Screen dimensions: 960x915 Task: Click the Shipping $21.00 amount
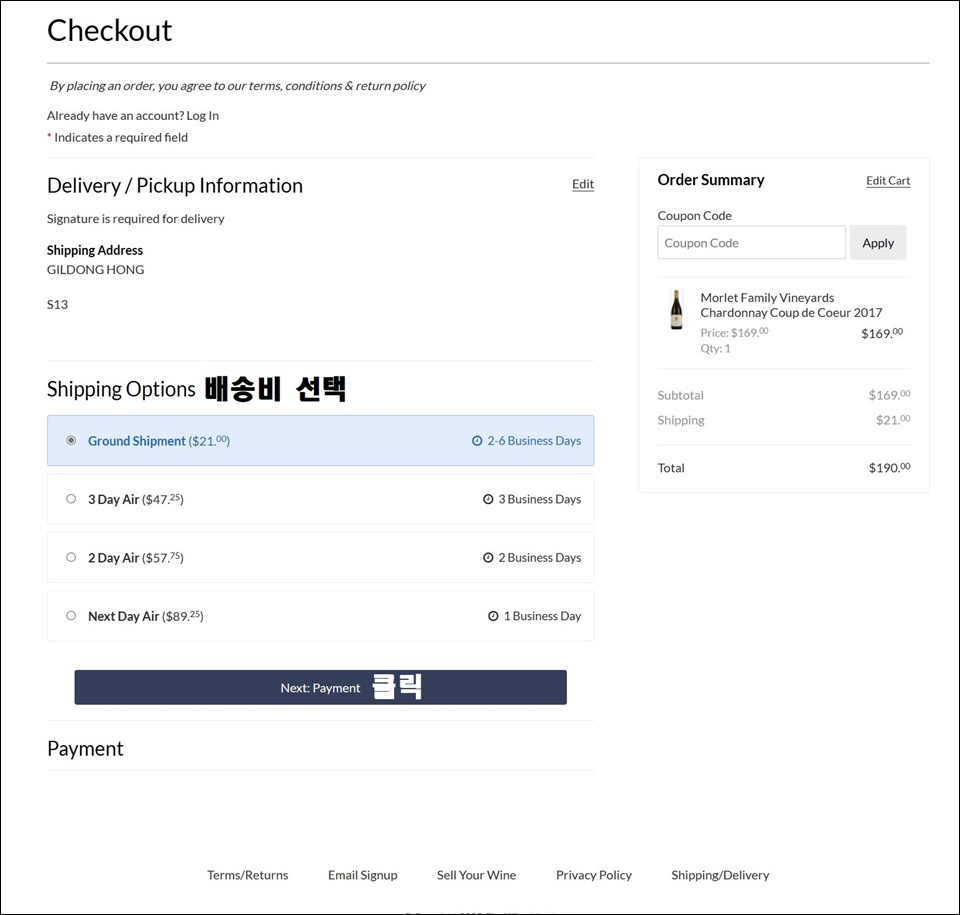[893, 420]
